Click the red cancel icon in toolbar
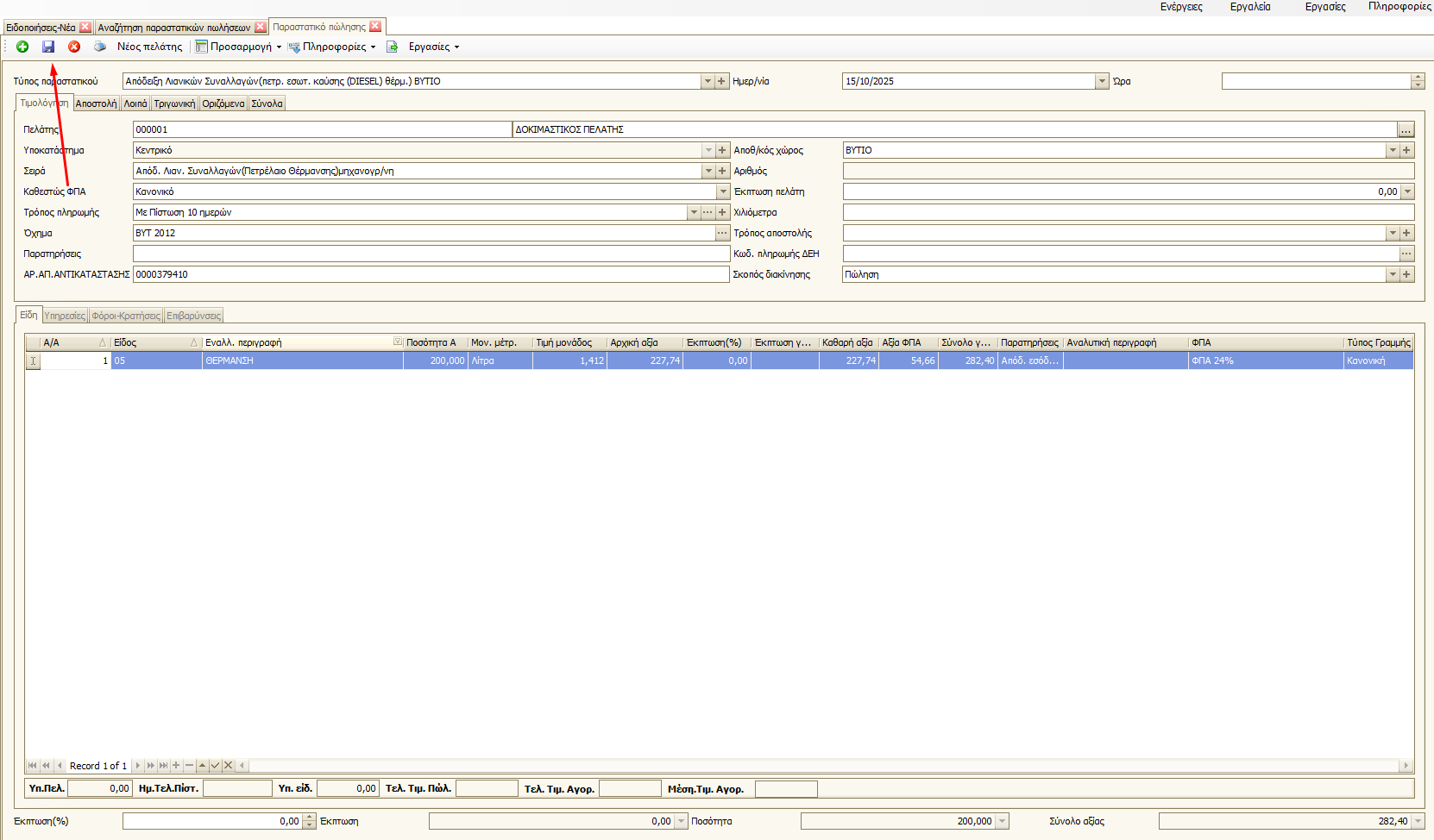Image resolution: width=1434 pixels, height=840 pixels. coord(74,47)
